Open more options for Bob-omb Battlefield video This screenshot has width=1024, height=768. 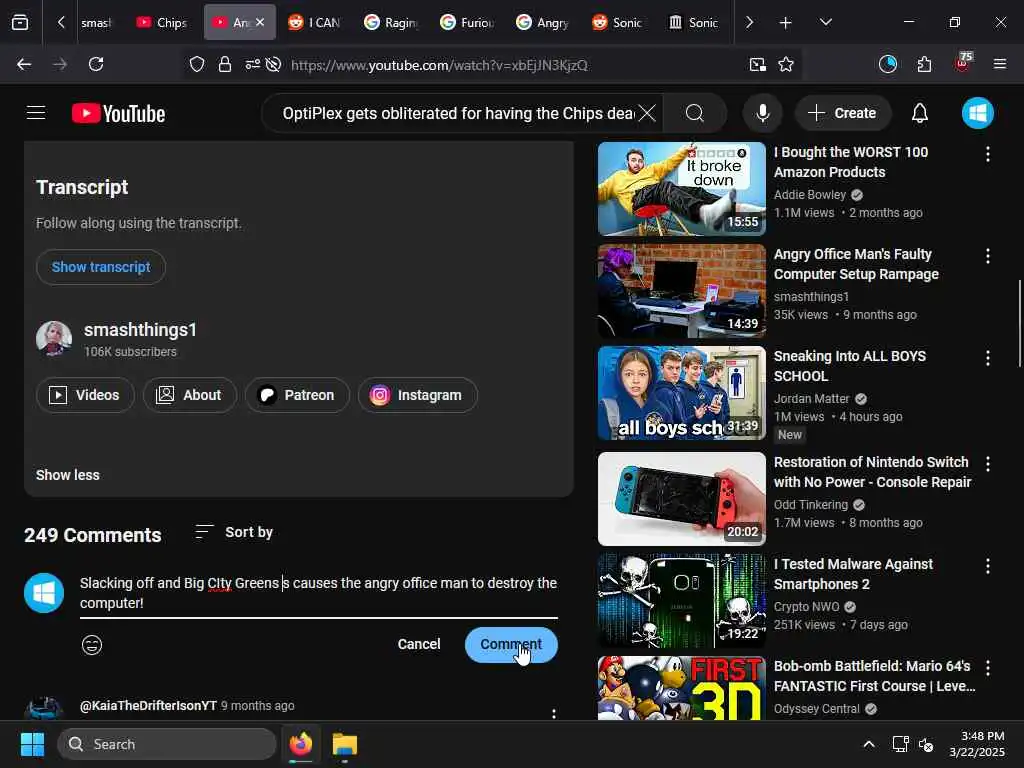coord(987,668)
